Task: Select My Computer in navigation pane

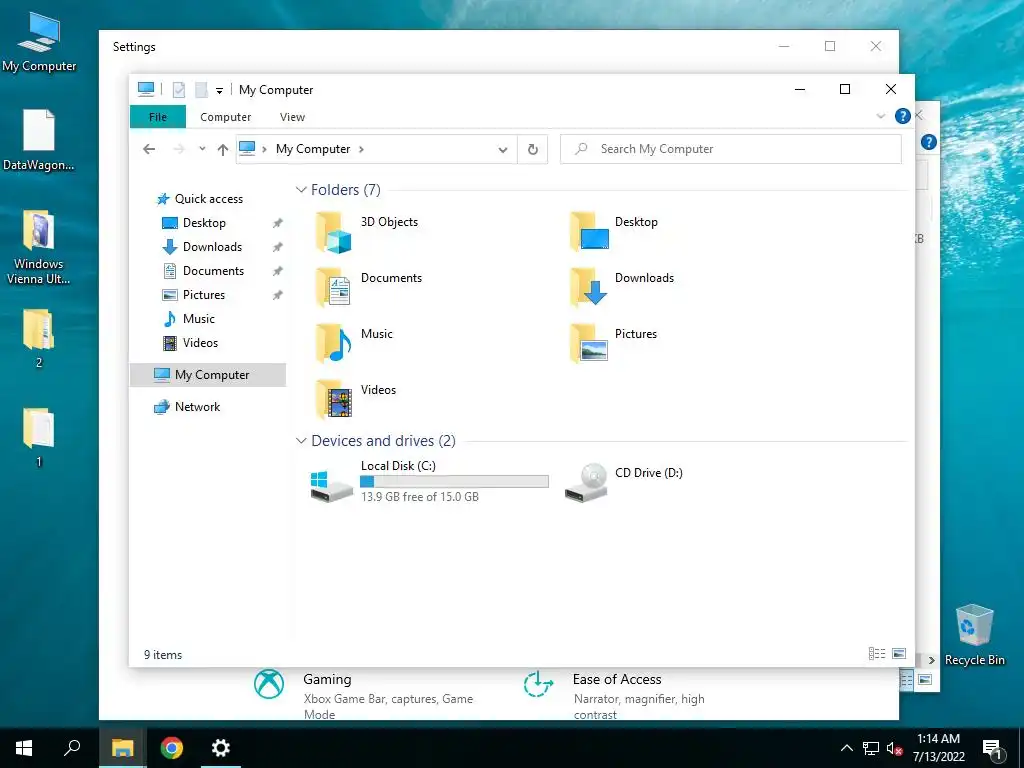Action: click(208, 375)
